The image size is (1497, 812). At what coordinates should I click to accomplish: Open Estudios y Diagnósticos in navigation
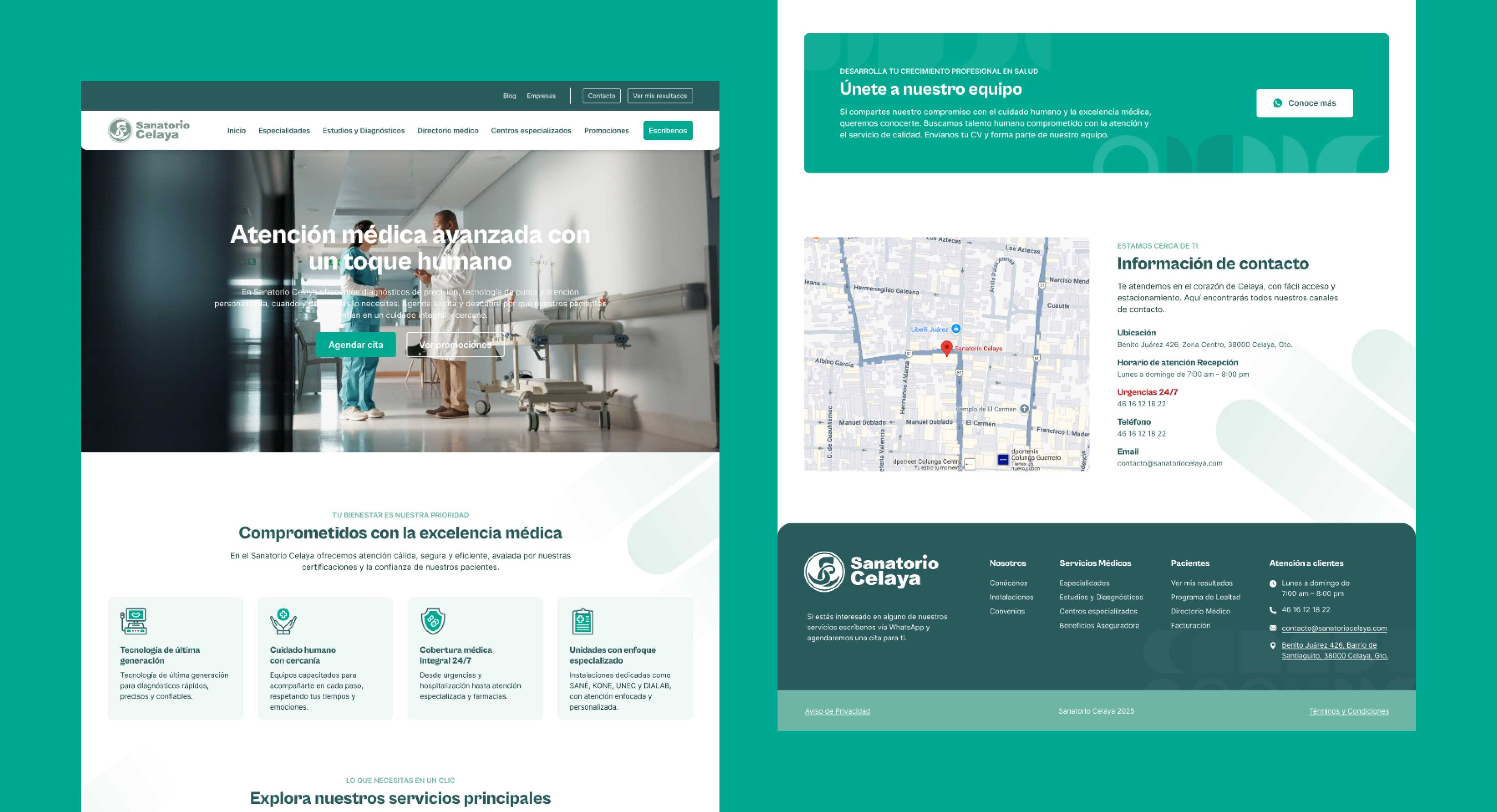click(364, 131)
